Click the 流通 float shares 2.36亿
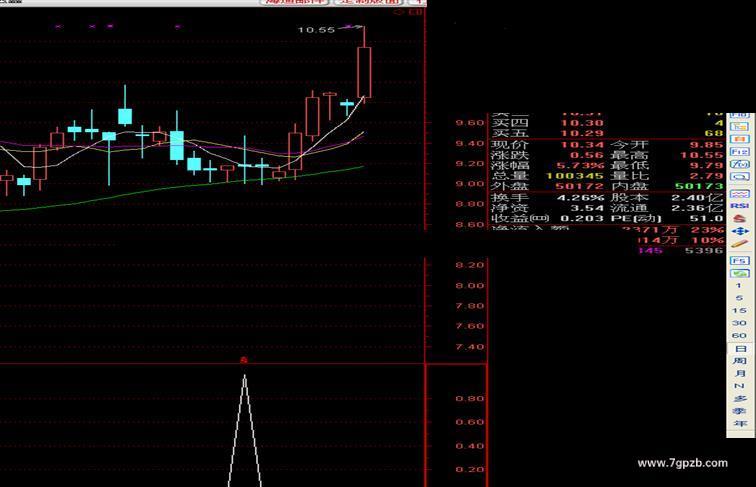Screen dimensions: 756x487 point(697,208)
